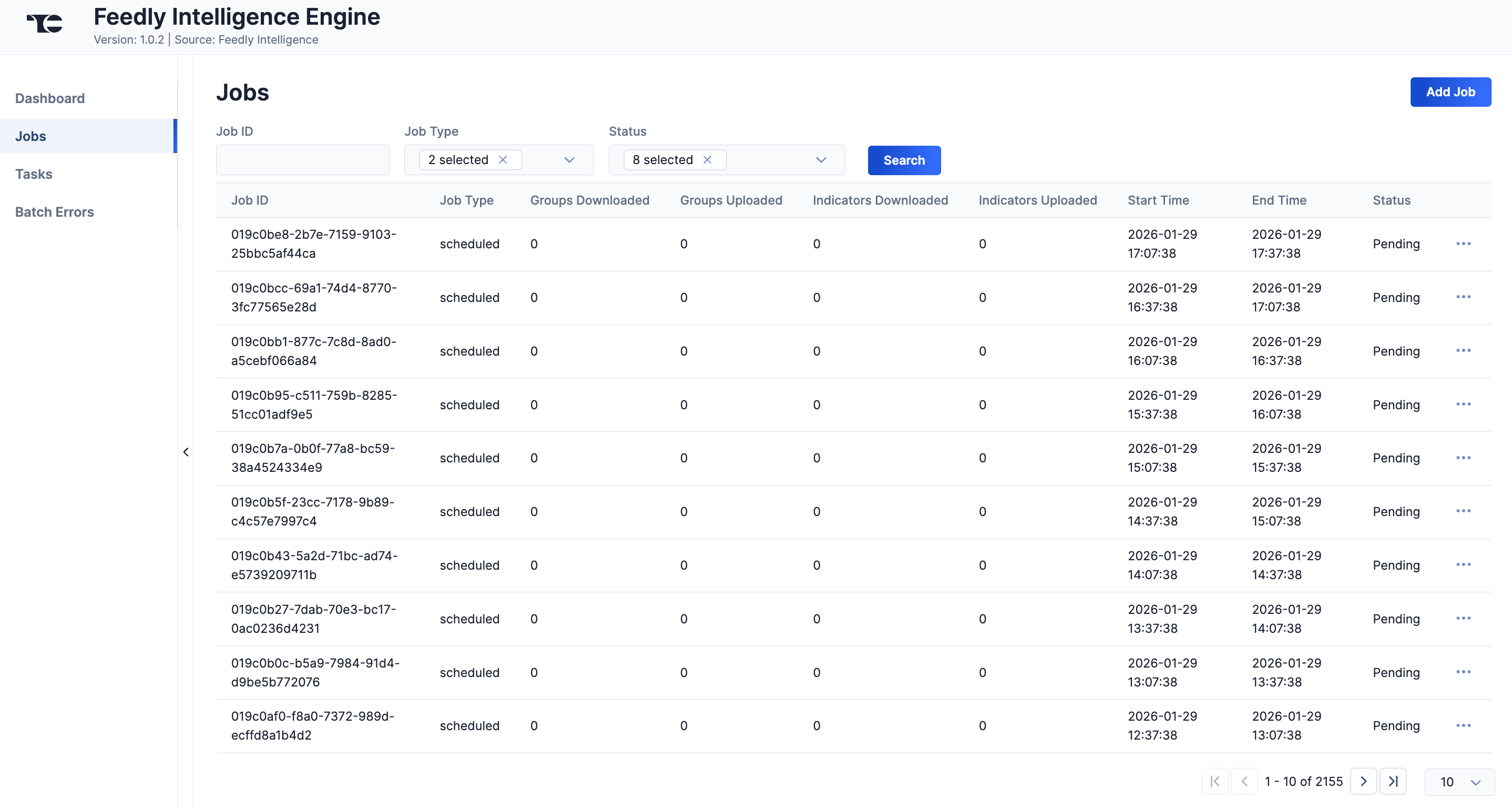The height and width of the screenshot is (808, 1512).
Task: Expand the Job Type dropdown
Action: (x=568, y=160)
